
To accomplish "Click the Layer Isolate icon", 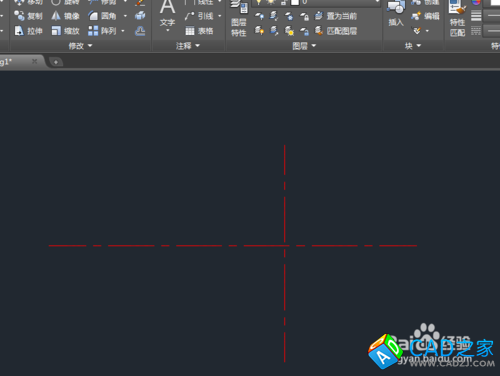I will 274,16.
